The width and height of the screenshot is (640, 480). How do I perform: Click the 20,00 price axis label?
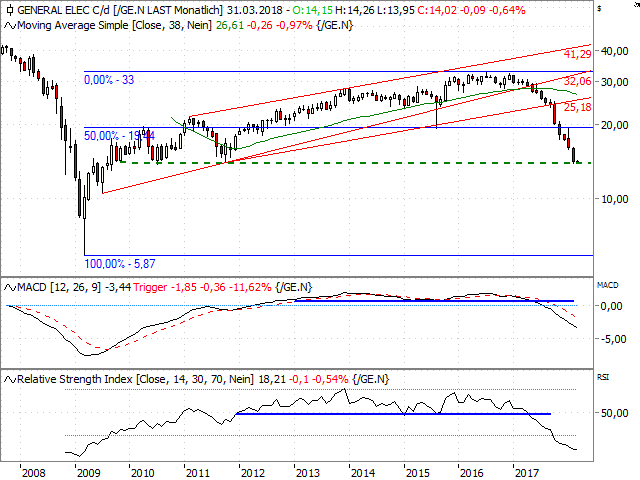point(614,125)
